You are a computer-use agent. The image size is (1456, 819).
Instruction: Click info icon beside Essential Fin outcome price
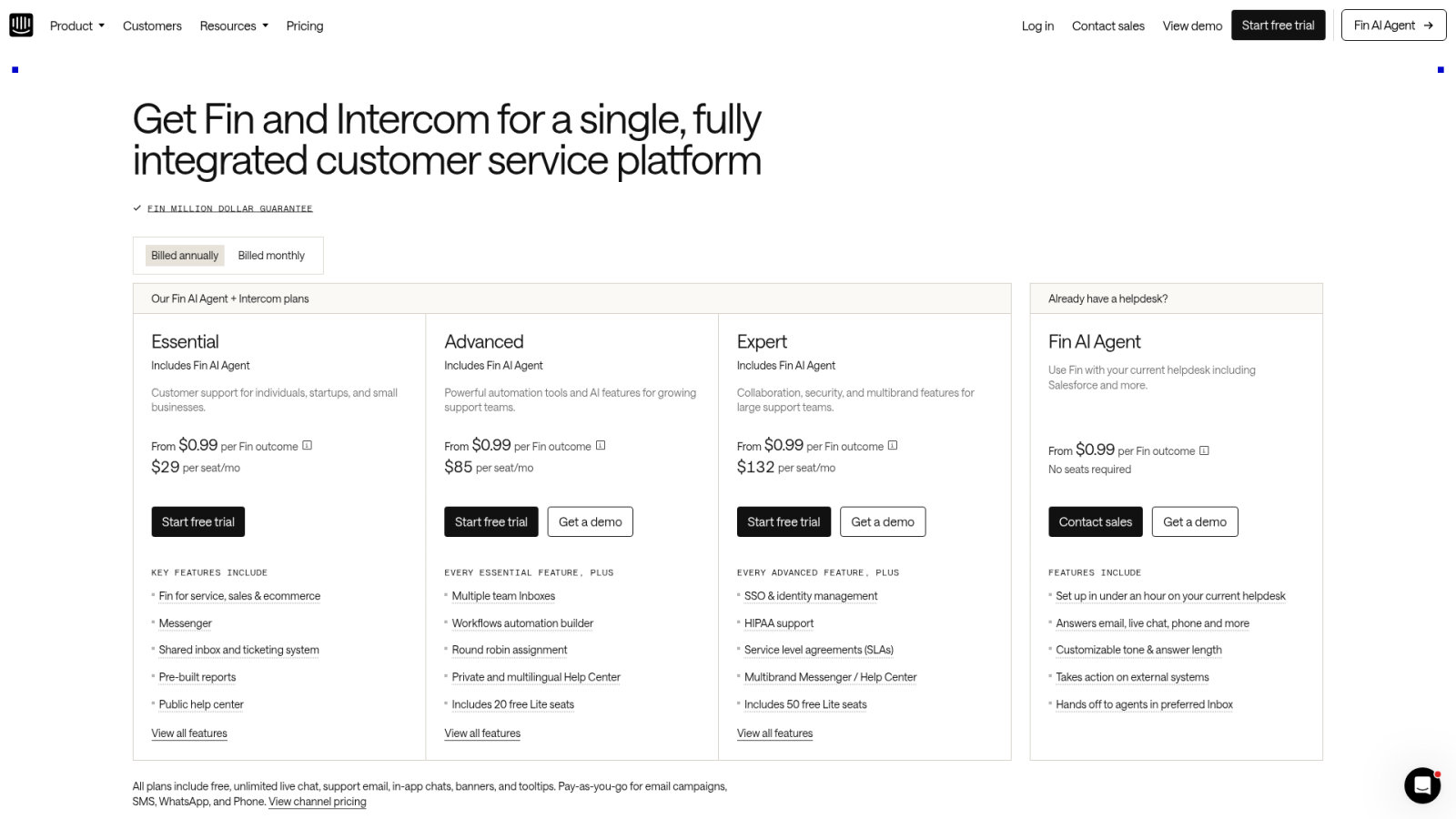click(x=308, y=446)
